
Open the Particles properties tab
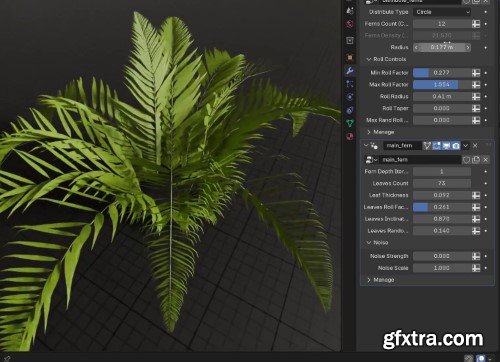click(x=350, y=84)
